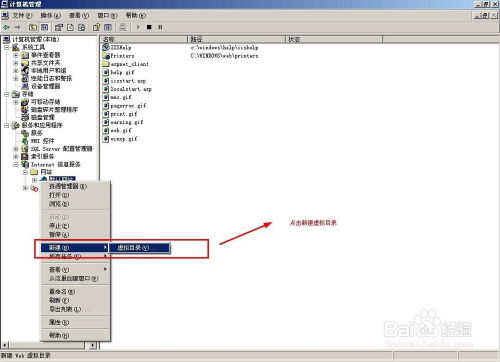500x362 pixels.
Task: Select the warning.gif file row
Action: (123, 122)
